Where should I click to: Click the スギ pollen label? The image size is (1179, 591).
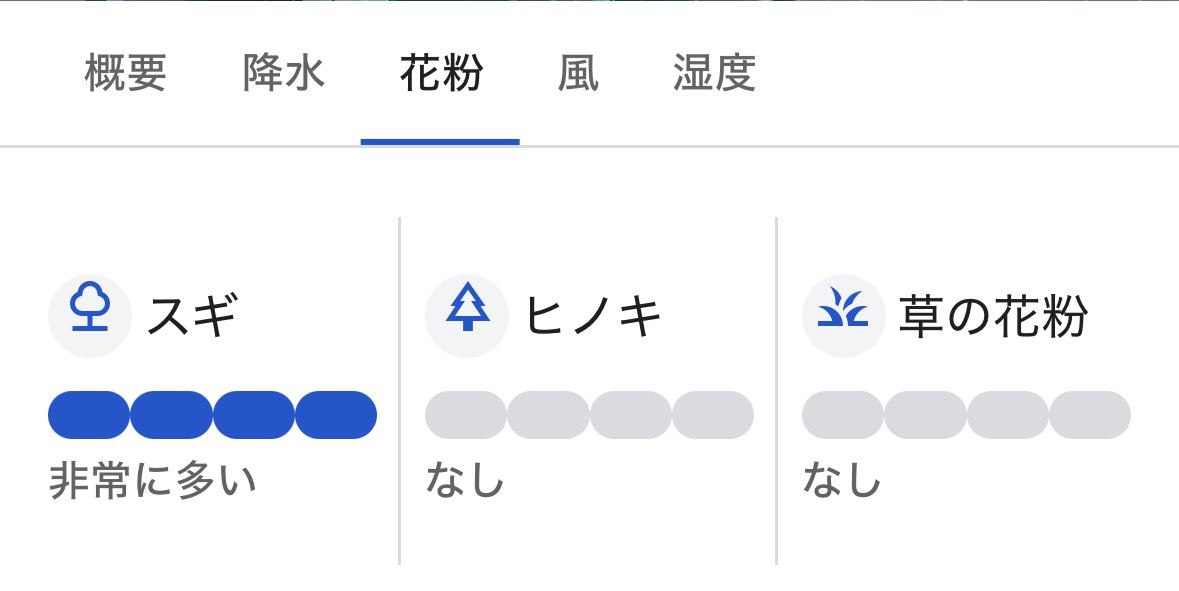(x=193, y=317)
